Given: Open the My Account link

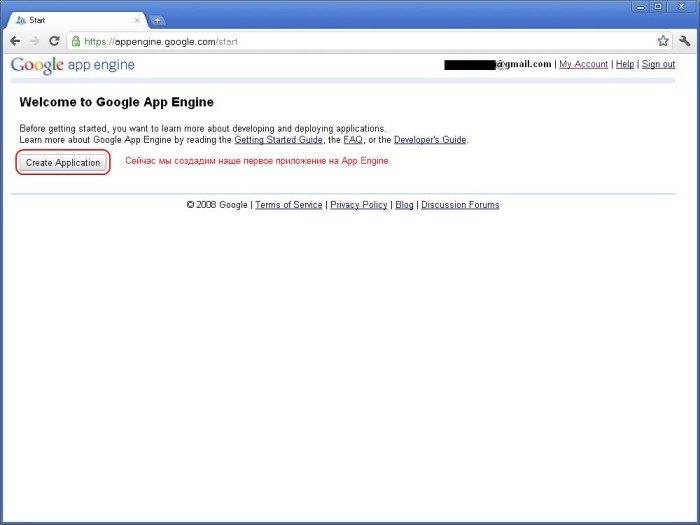Looking at the screenshot, I should (583, 64).
